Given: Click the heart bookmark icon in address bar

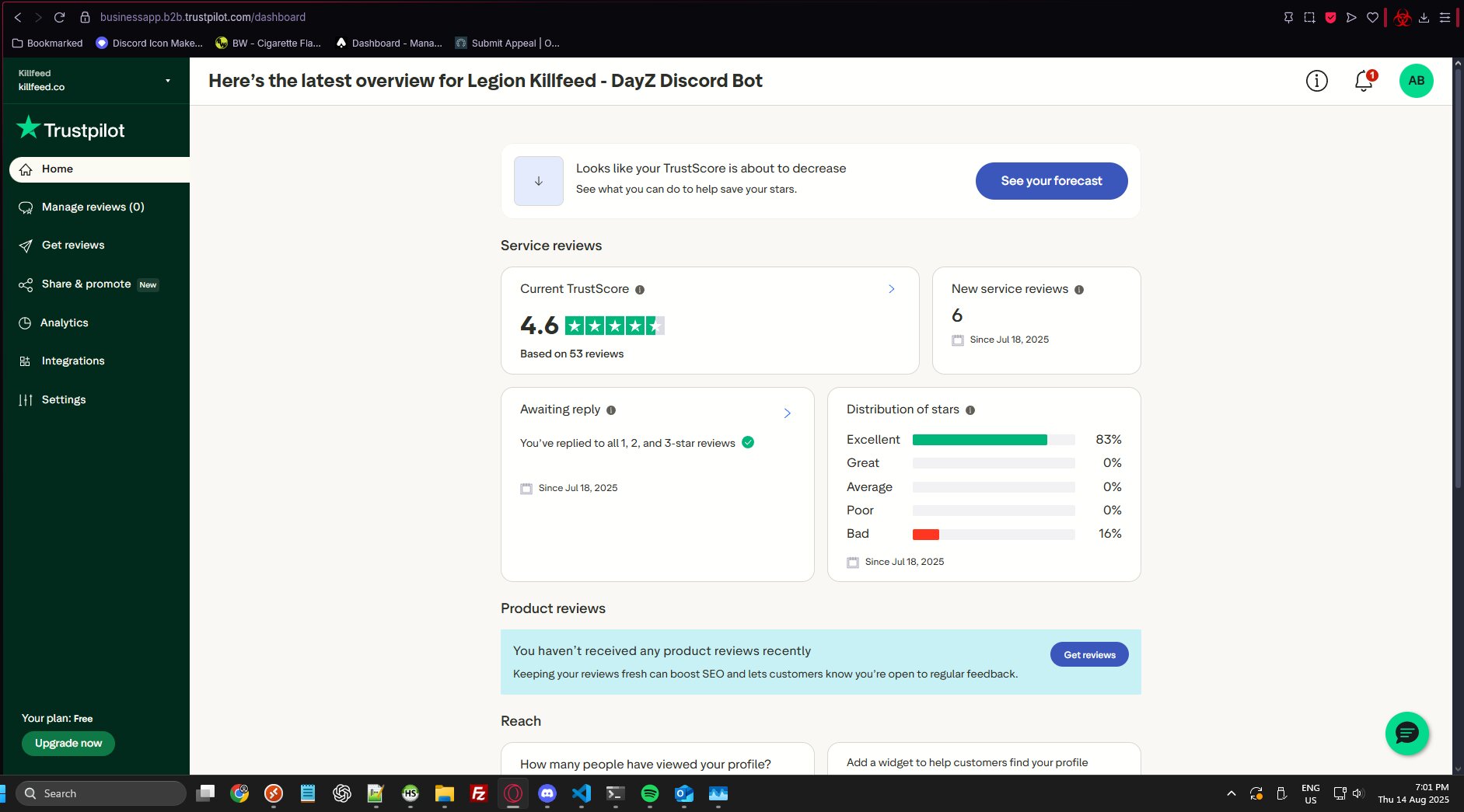Looking at the screenshot, I should (x=1372, y=17).
